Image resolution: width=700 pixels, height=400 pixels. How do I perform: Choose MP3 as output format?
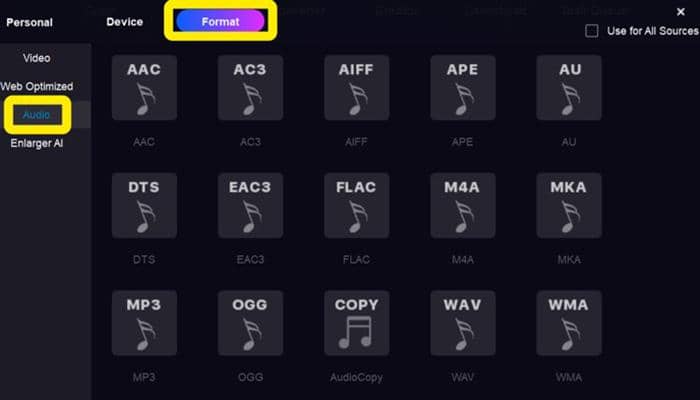[x=144, y=324]
